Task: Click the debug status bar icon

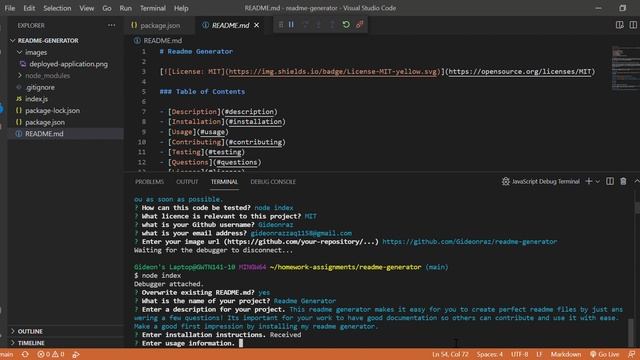Action: pyautogui.click(x=76, y=354)
